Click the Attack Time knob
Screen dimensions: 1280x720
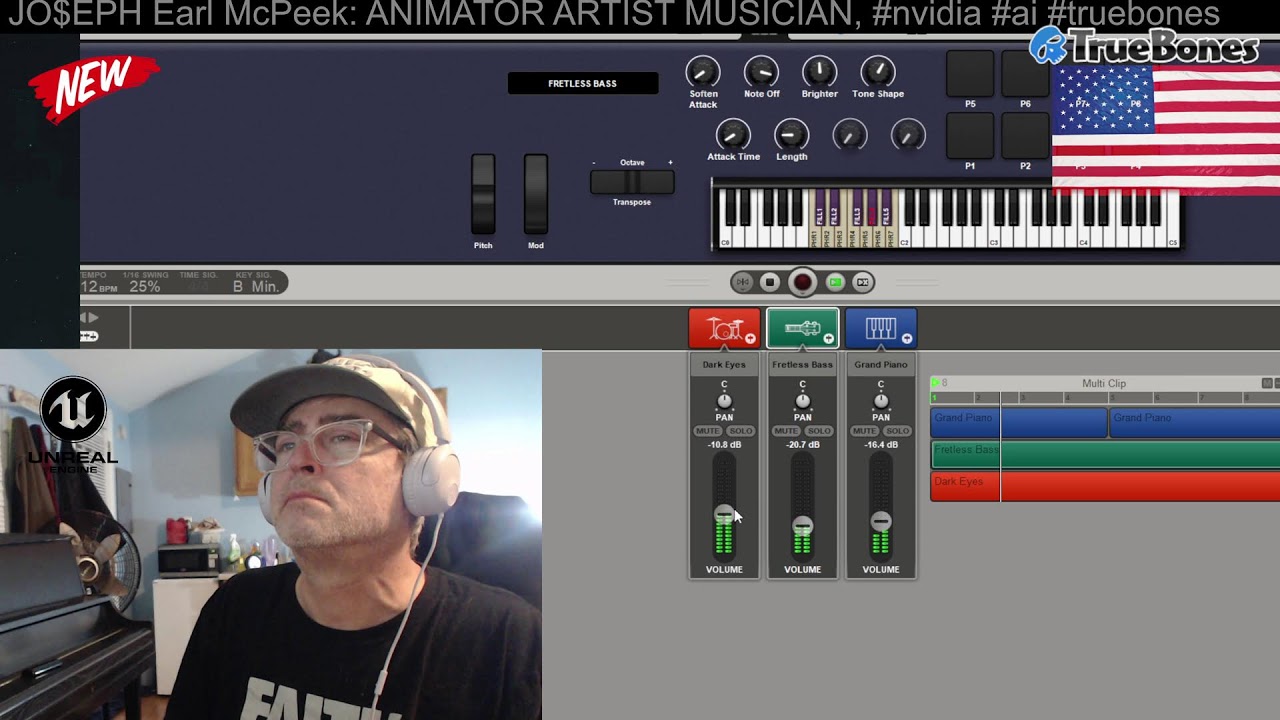733,134
